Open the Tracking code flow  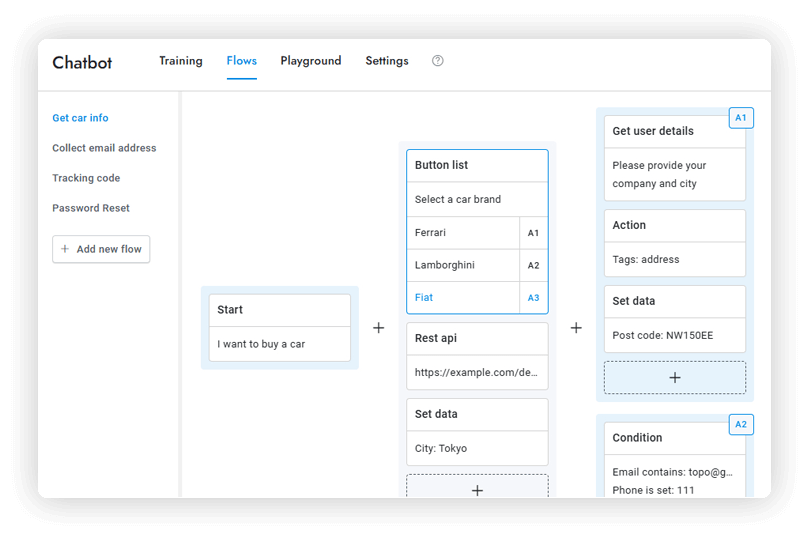[86, 178]
